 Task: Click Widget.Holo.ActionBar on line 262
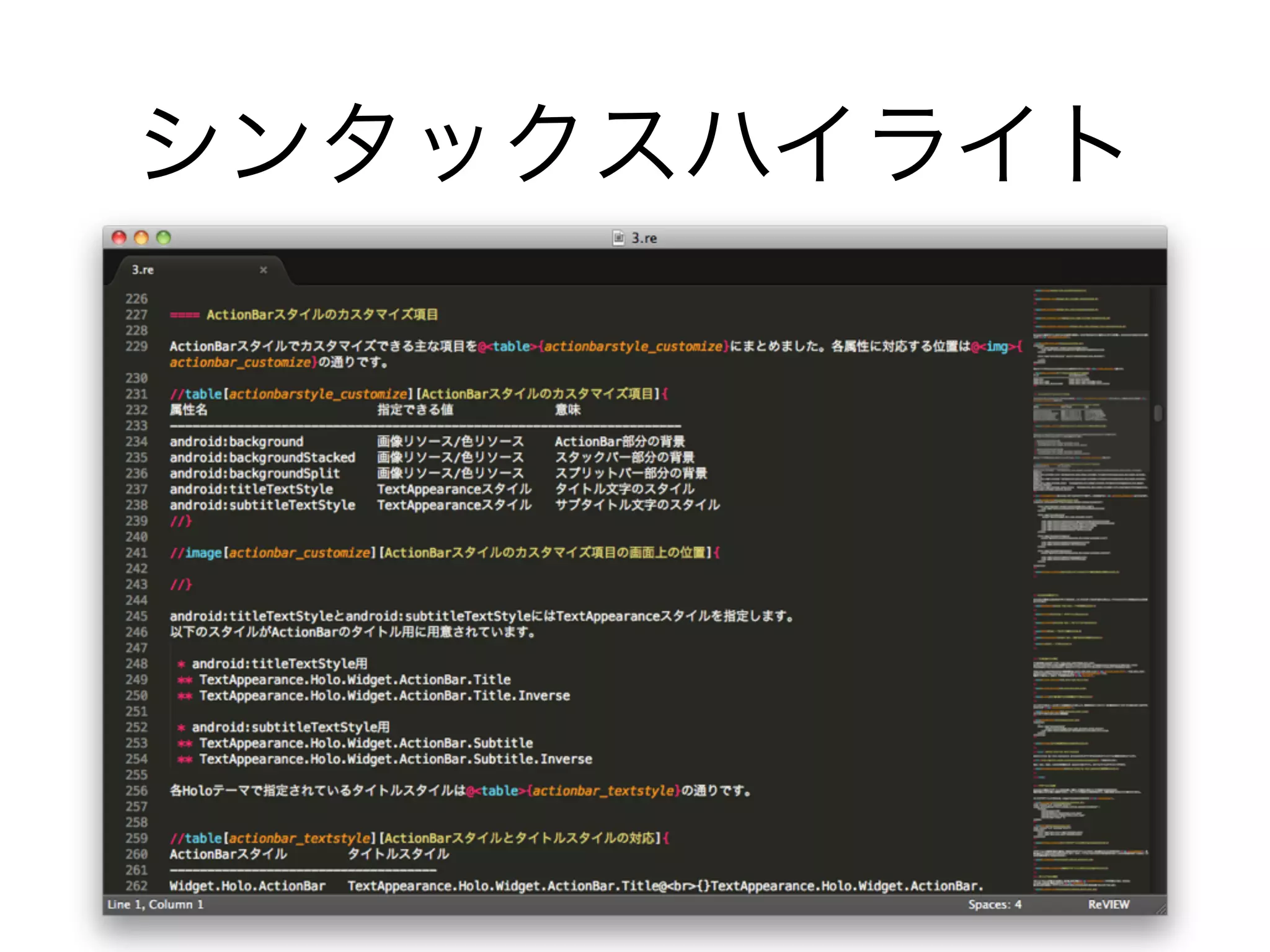click(x=247, y=886)
